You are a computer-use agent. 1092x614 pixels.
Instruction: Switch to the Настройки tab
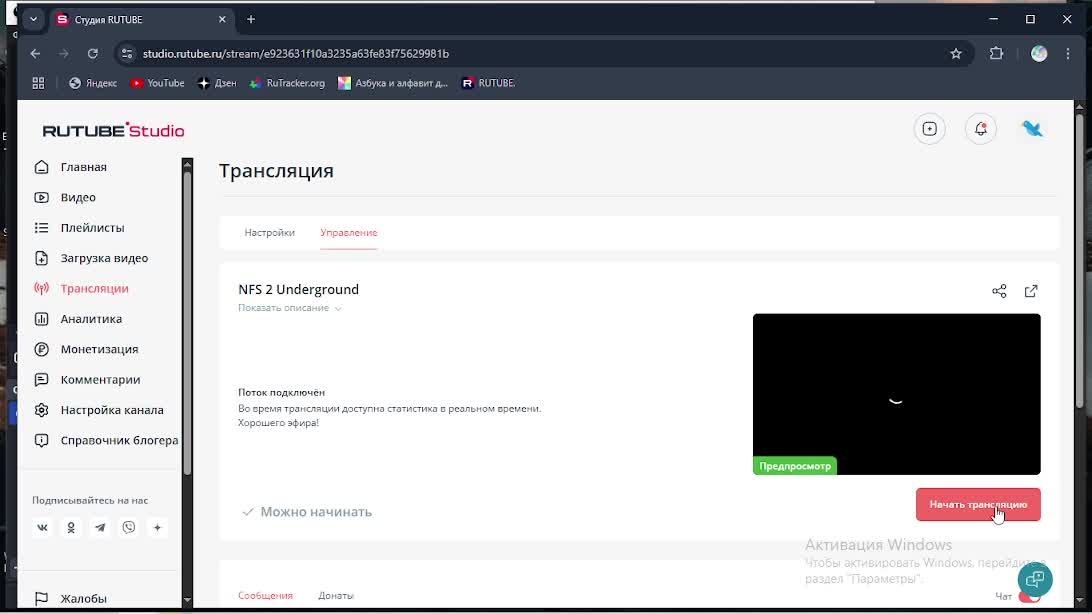click(270, 233)
